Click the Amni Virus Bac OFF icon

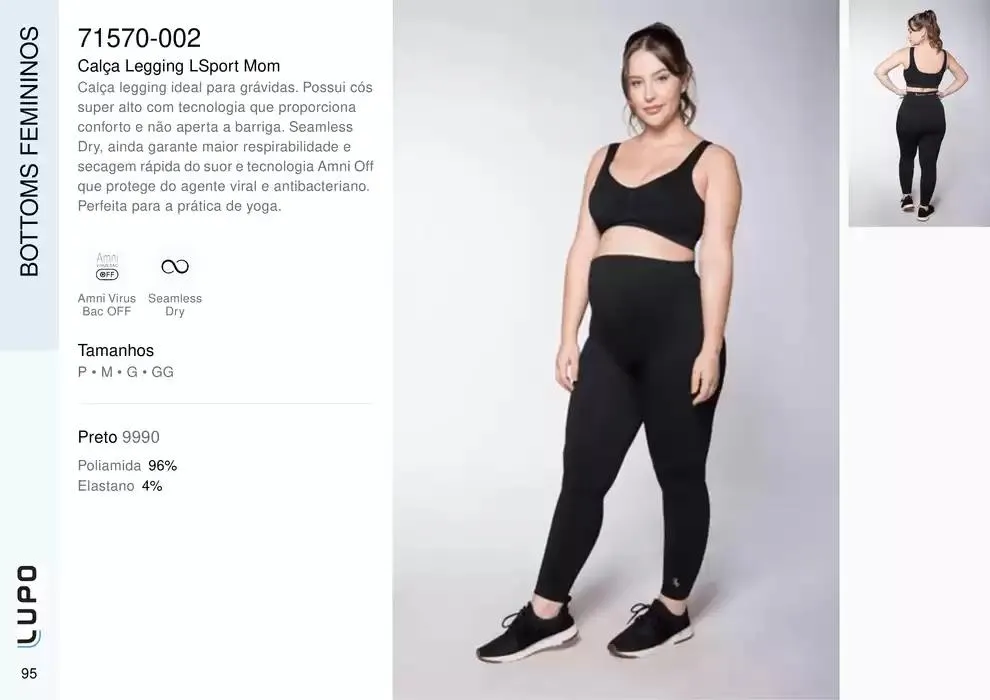(107, 266)
